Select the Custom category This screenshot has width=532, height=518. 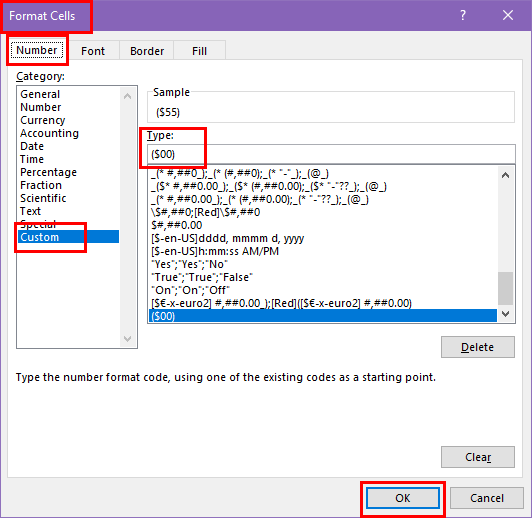69,237
